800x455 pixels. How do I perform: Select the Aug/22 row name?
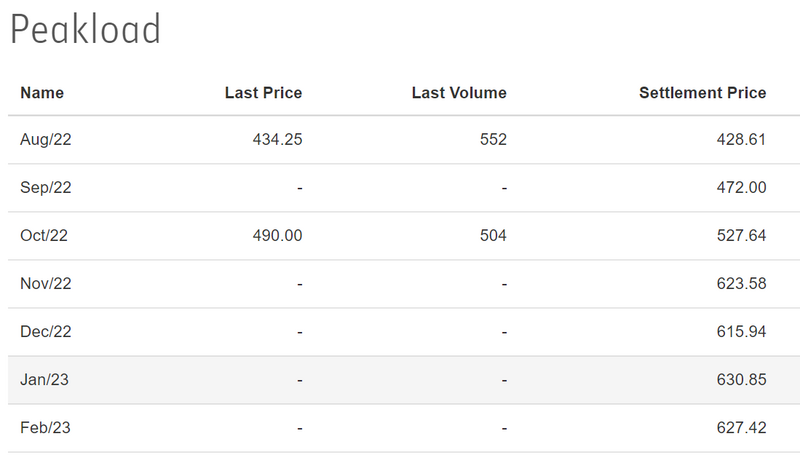coord(46,140)
